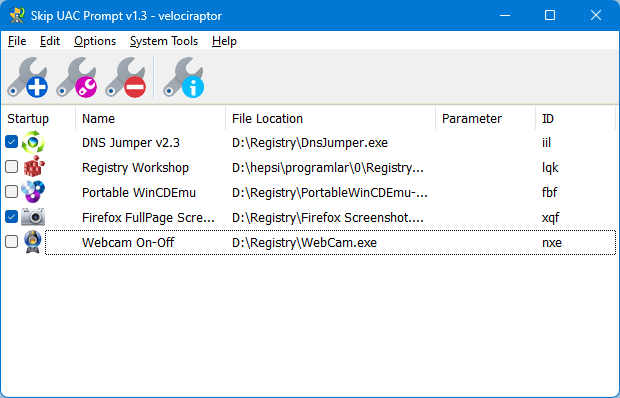Click the add program wrench icon

pos(28,77)
